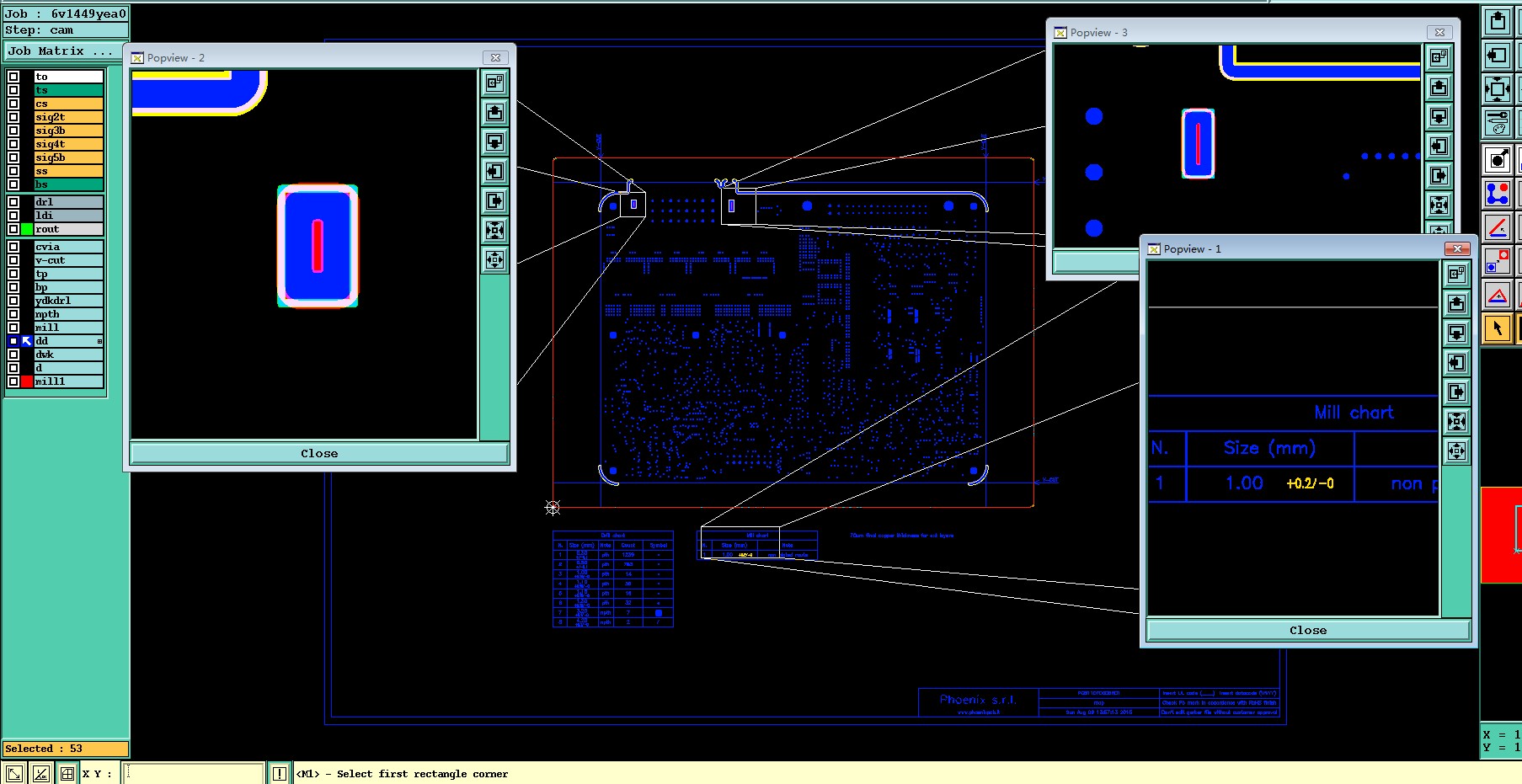Pan left in Popview 2
The height and width of the screenshot is (784, 1522).
495,171
